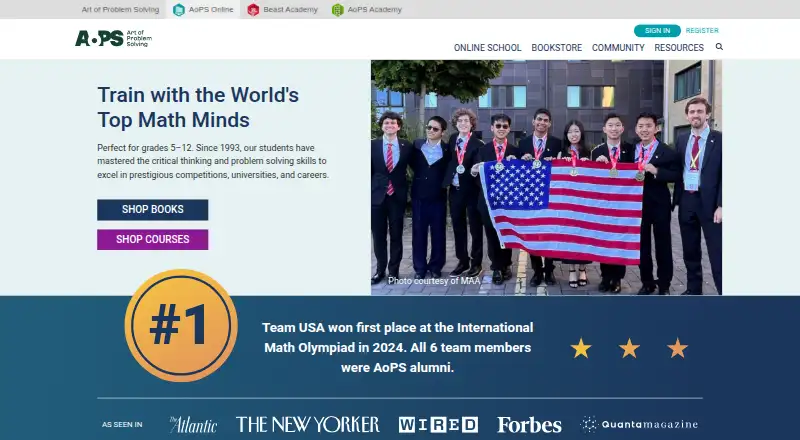Switch to the Beast Academy tab

[283, 10]
